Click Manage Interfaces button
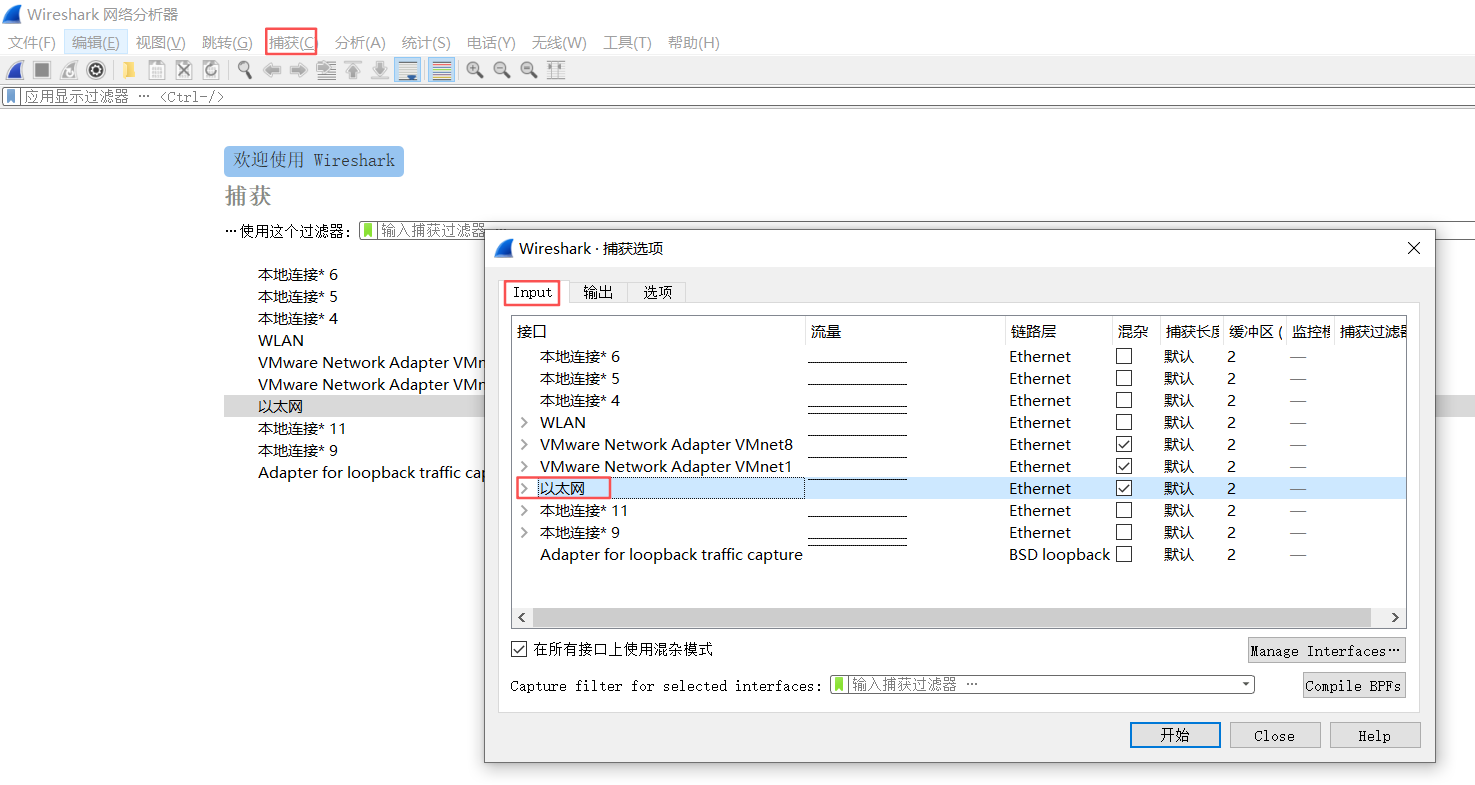This screenshot has height=785, width=1475. coord(1326,650)
